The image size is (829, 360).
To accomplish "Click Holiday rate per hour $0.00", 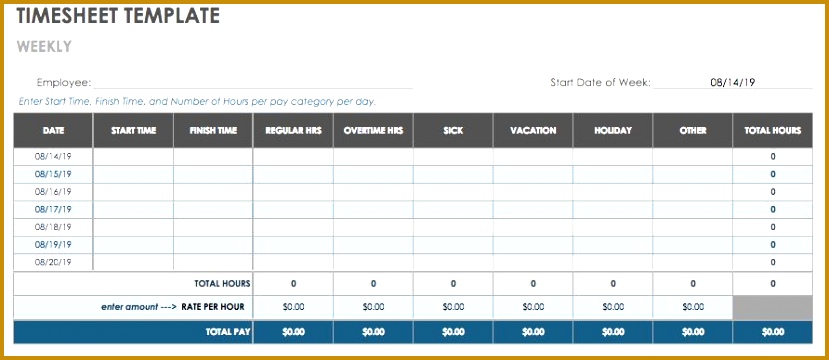I will (613, 307).
